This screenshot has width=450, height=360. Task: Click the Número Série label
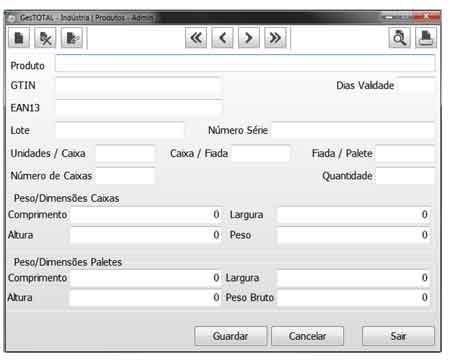[x=238, y=130]
